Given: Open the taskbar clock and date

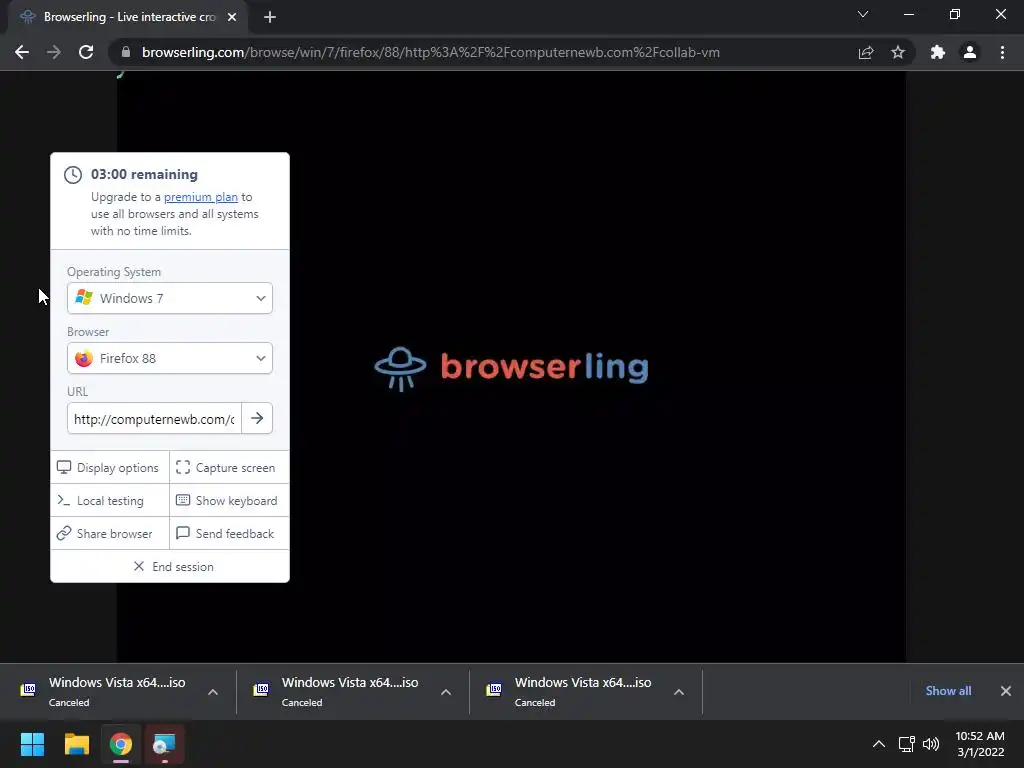Looking at the screenshot, I should pos(980,744).
